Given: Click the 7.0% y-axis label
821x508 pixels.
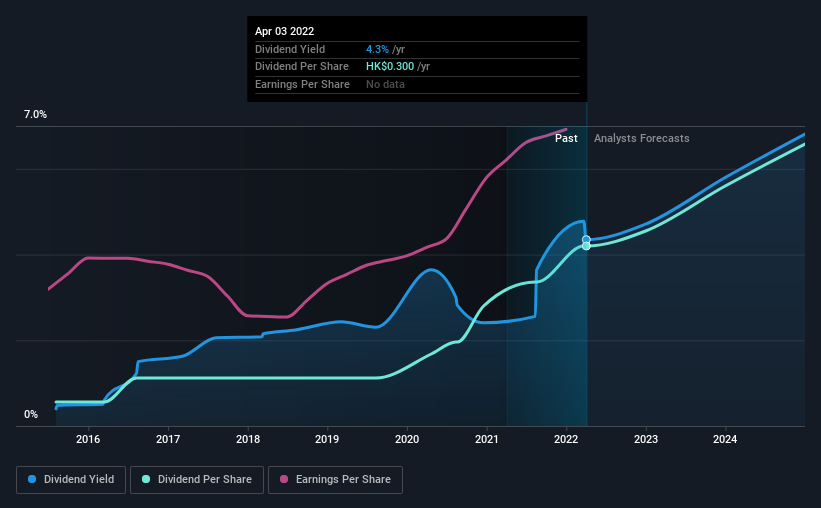Looking at the screenshot, I should (x=35, y=115).
